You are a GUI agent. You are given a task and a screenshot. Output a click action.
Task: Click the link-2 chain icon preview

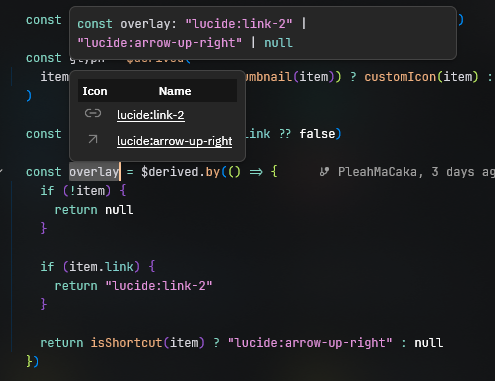(93, 113)
